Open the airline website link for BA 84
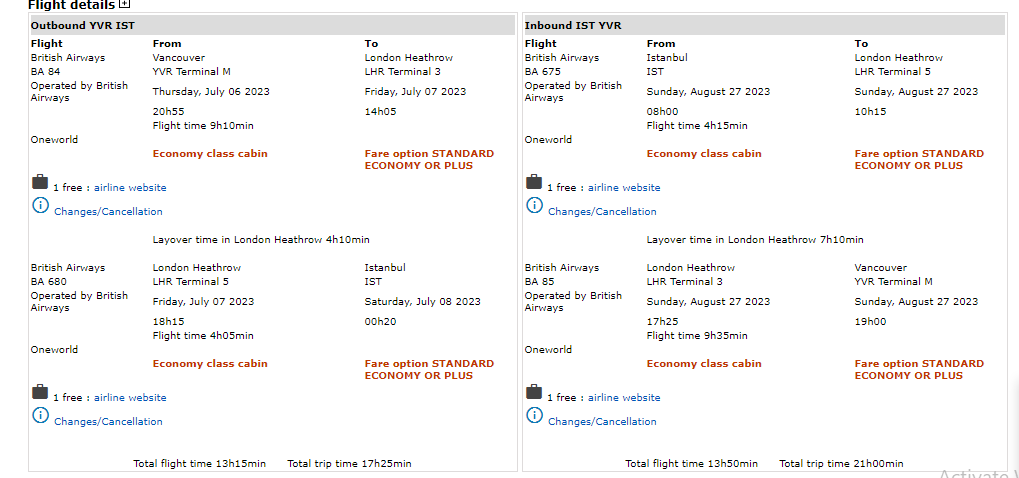Screen dimensions: 1019x478 [130, 188]
